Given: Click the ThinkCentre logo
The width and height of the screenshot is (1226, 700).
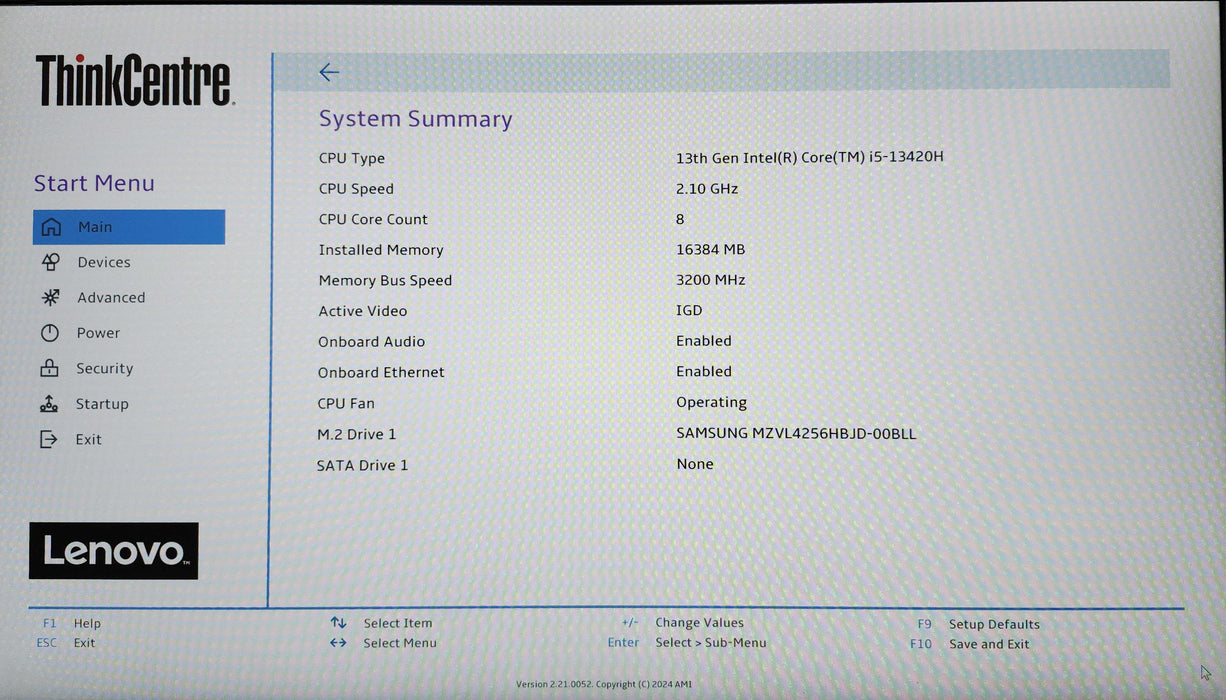Looking at the screenshot, I should click(x=135, y=80).
